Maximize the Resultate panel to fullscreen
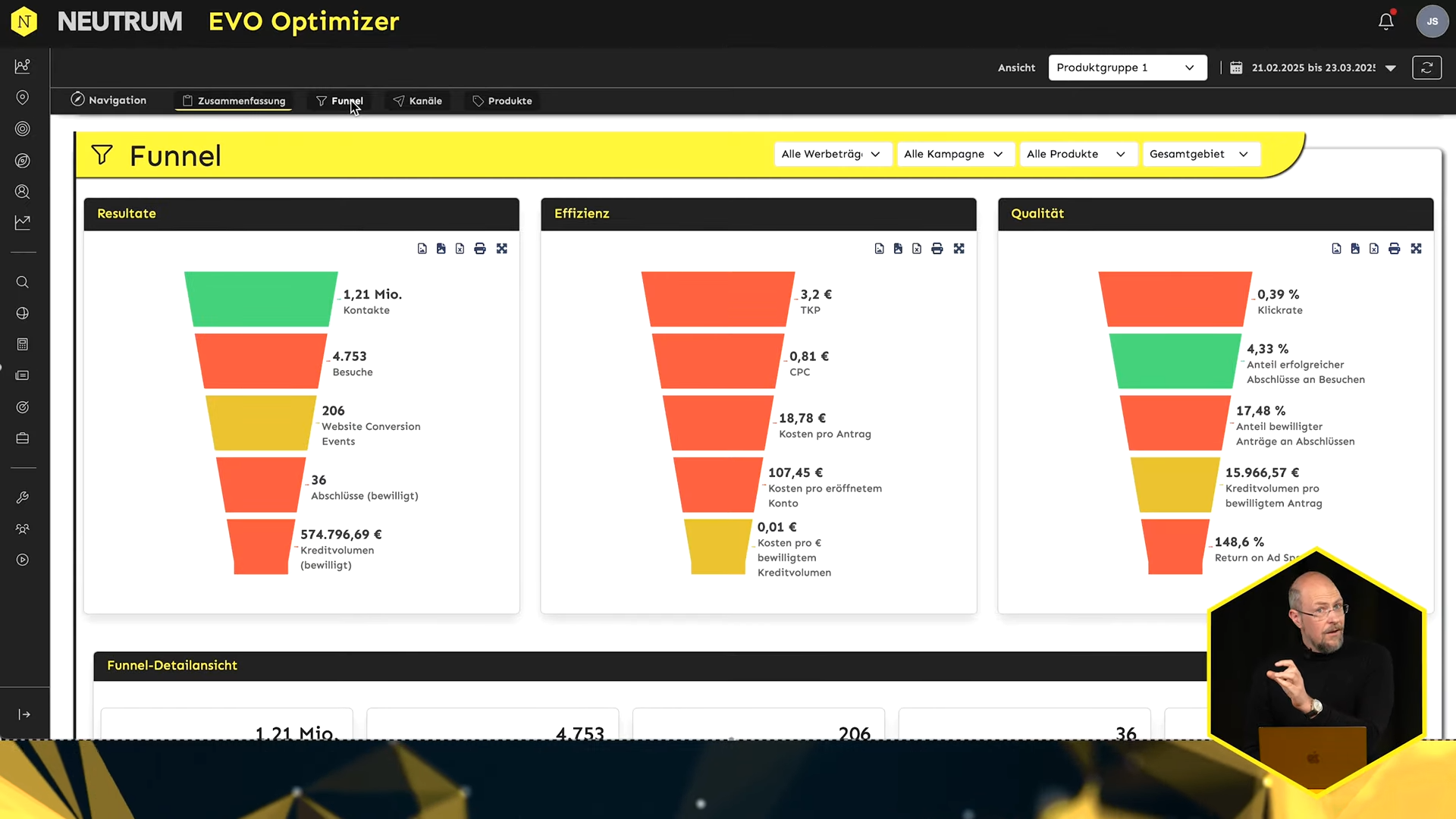This screenshot has height=819, width=1456. [x=502, y=249]
